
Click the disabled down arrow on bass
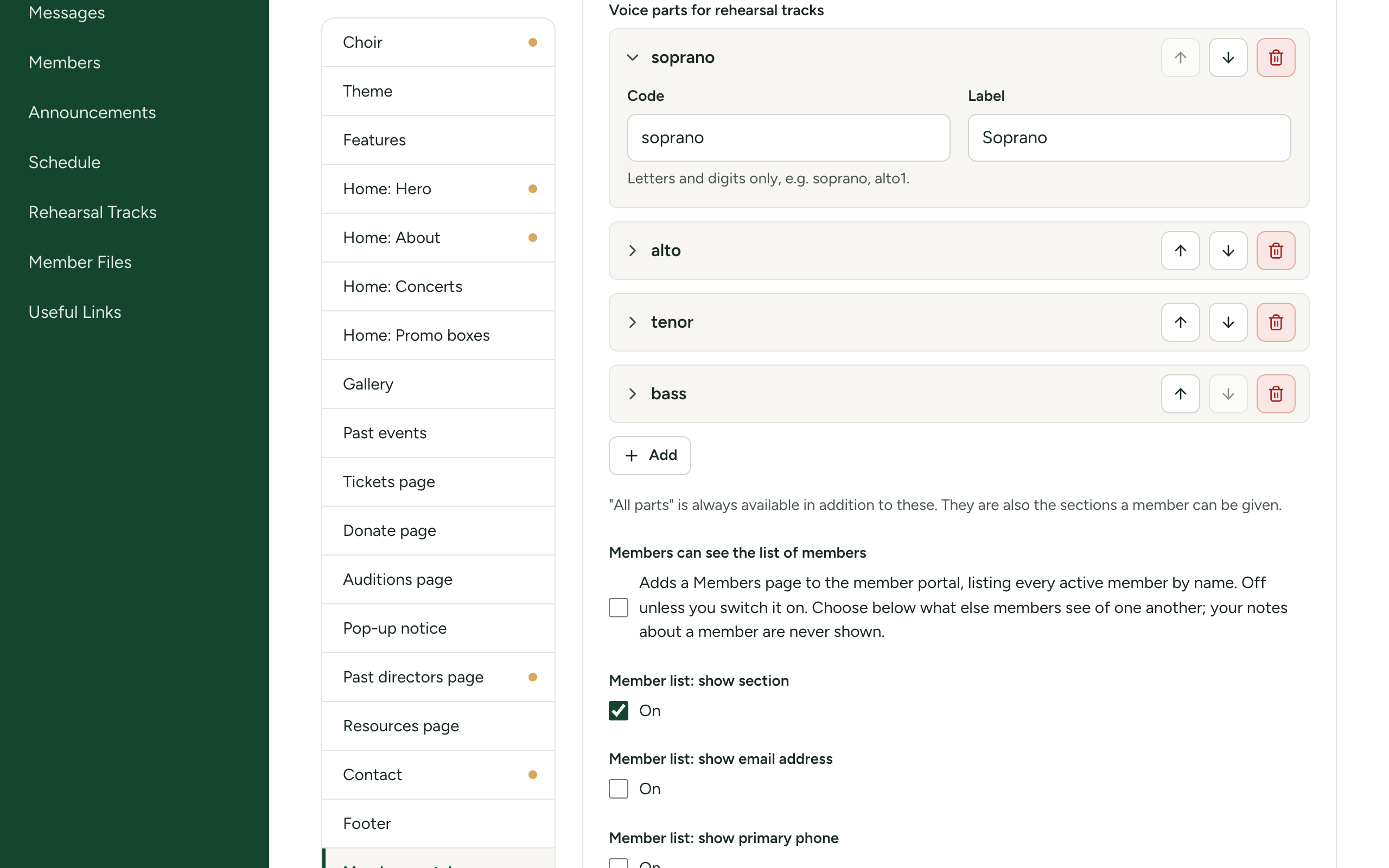(1228, 394)
